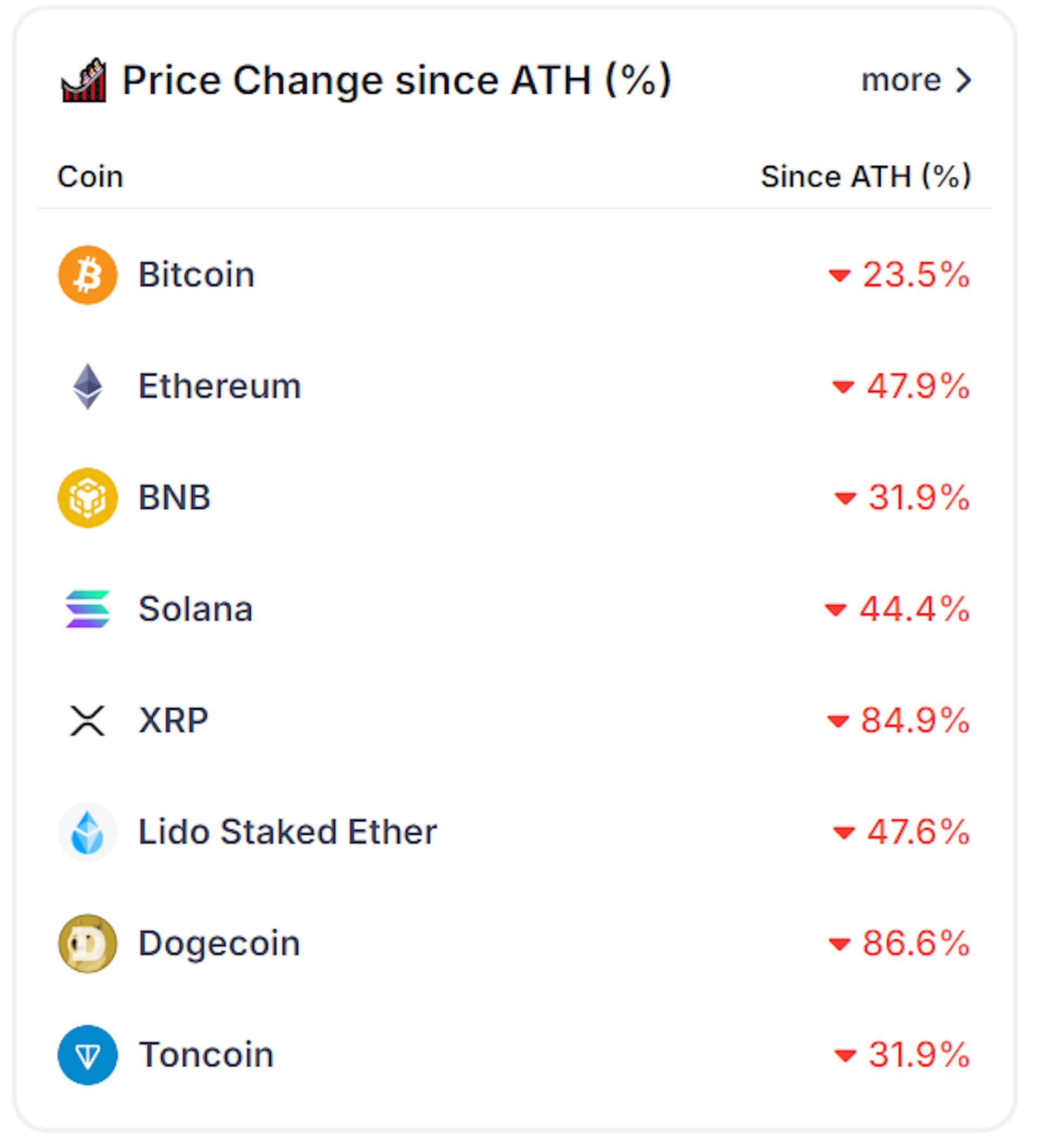The width and height of the screenshot is (1040, 1148).
Task: Click Solana's 44.4% drop value
Action: [914, 609]
